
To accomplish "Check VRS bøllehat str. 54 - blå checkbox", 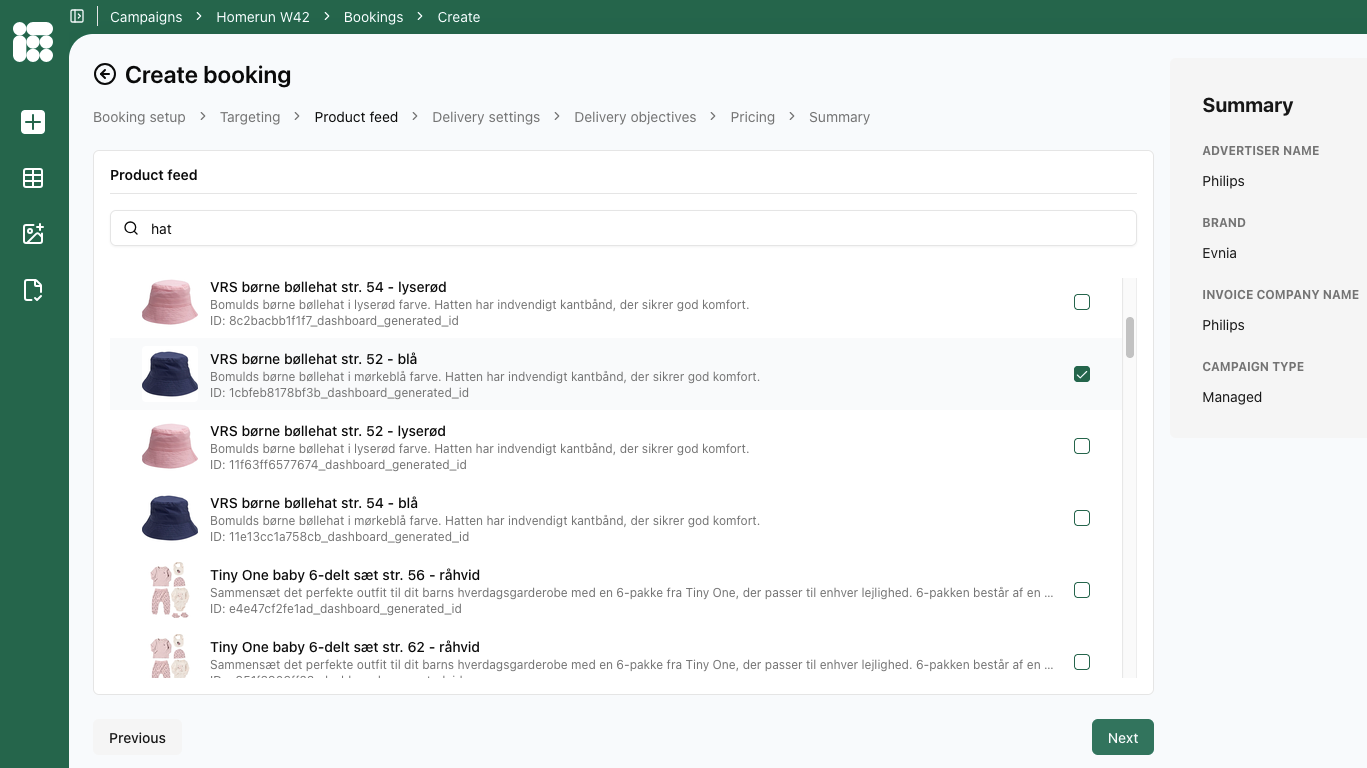I will 1082,518.
